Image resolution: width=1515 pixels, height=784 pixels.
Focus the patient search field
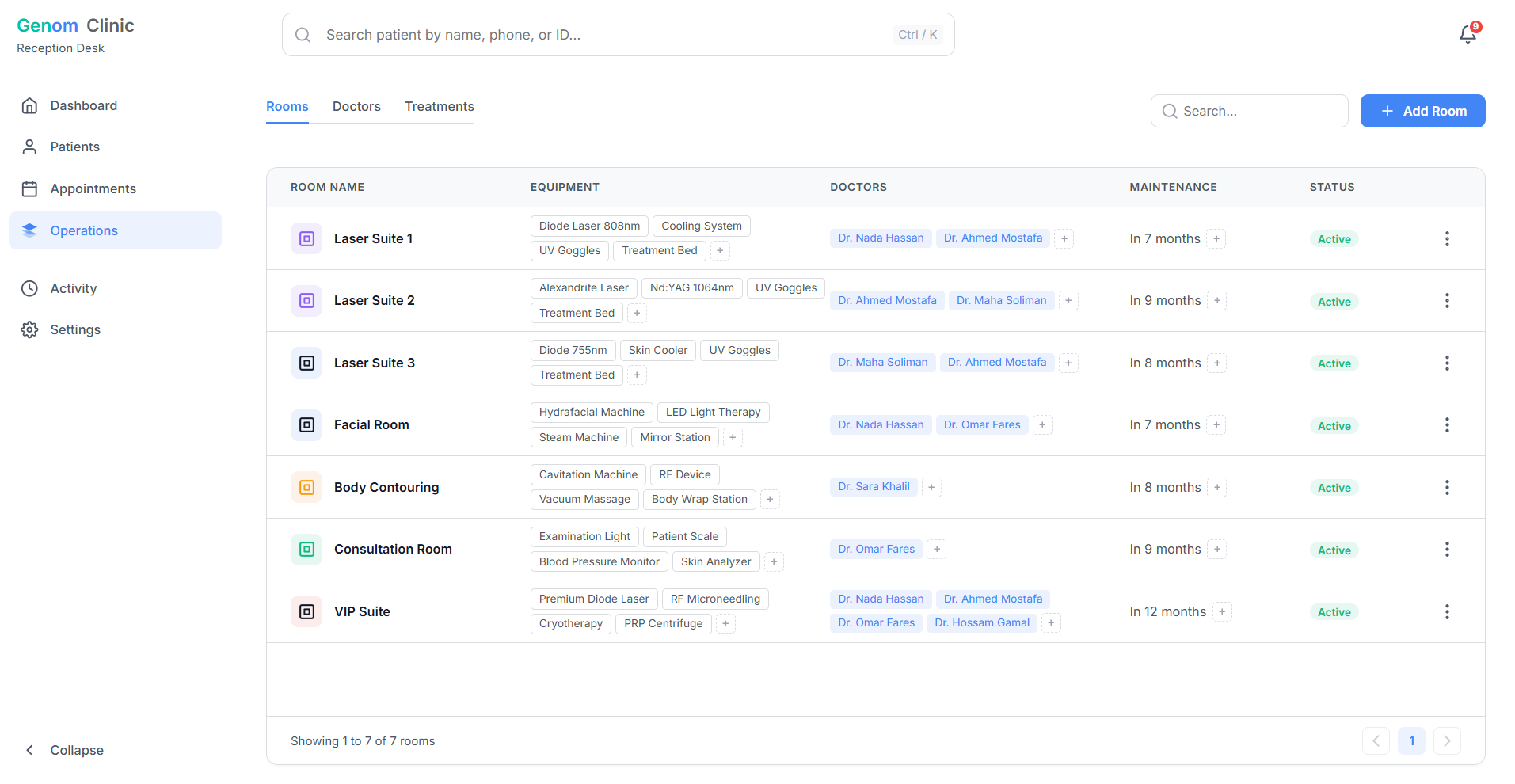pos(618,35)
